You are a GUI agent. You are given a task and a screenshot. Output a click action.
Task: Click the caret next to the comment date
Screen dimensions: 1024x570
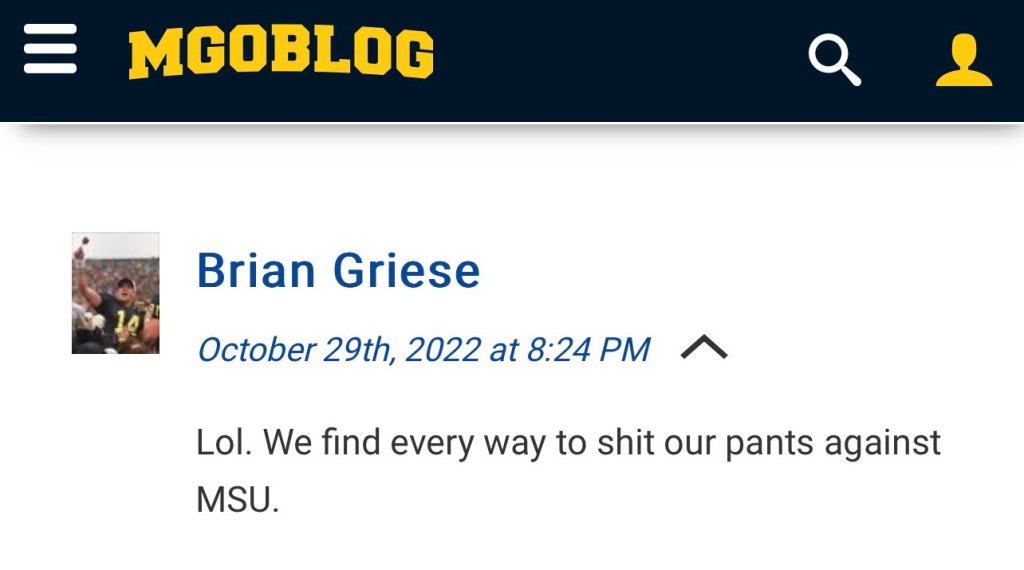[703, 348]
